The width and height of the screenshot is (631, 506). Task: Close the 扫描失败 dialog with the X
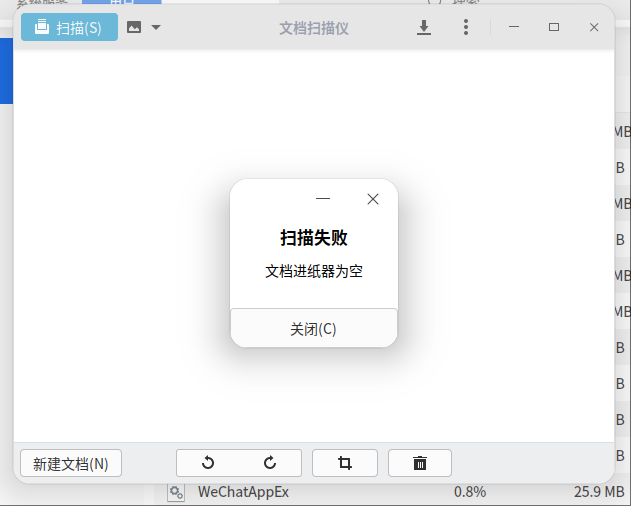pos(373,199)
